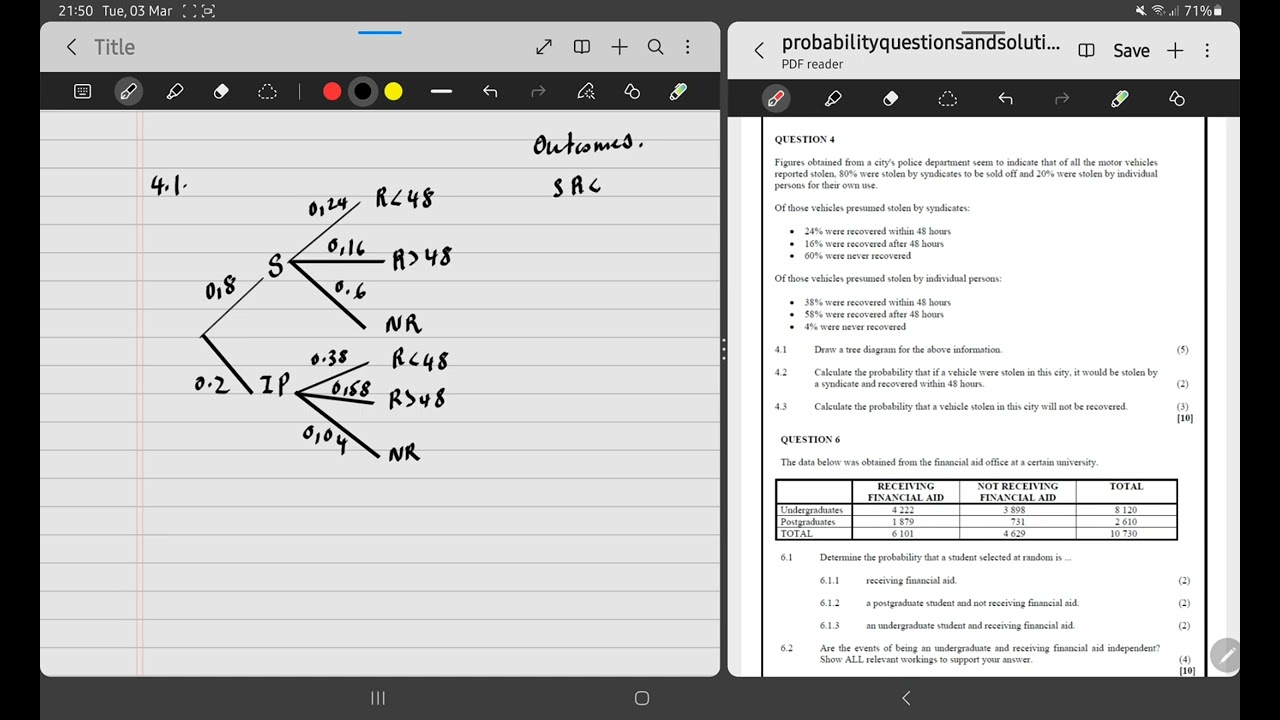This screenshot has height=720, width=1280.
Task: Open reading mode in the PDF reader
Action: [x=1087, y=50]
